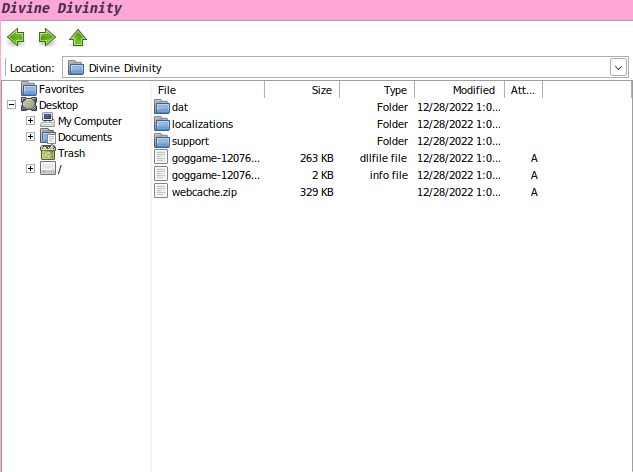Image resolution: width=633 pixels, height=472 pixels.
Task: Click the green back arrow
Action: 16,37
